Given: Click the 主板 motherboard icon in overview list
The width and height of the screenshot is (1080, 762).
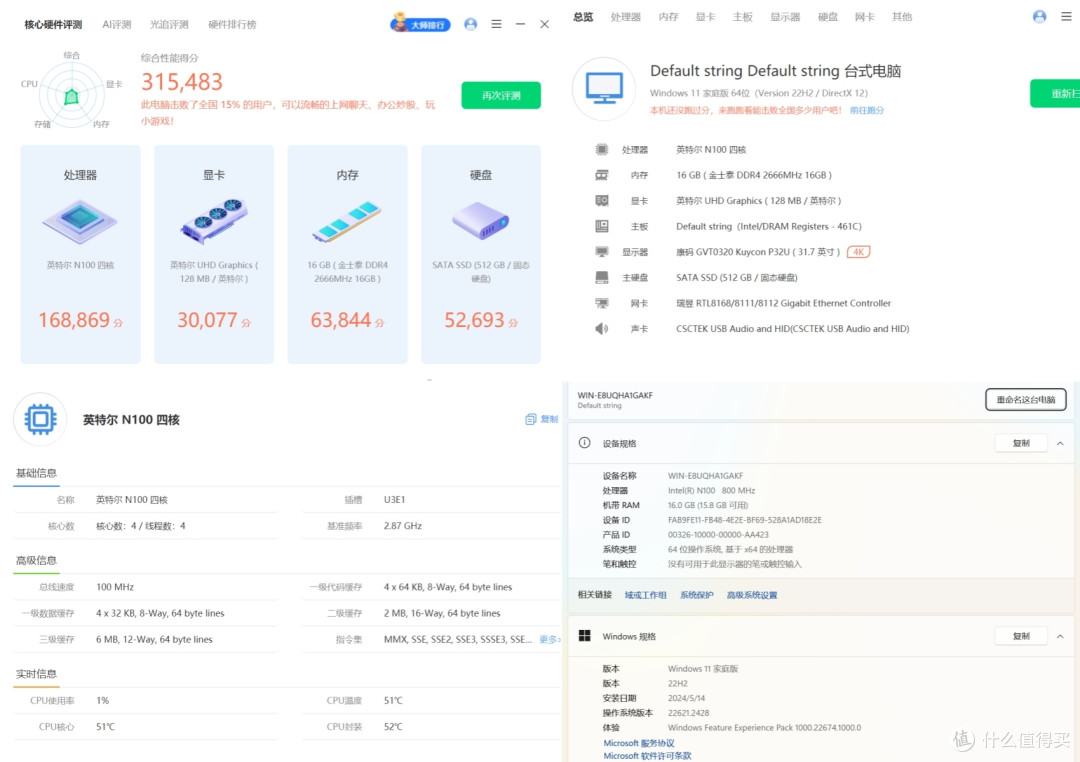Looking at the screenshot, I should pyautogui.click(x=601, y=226).
